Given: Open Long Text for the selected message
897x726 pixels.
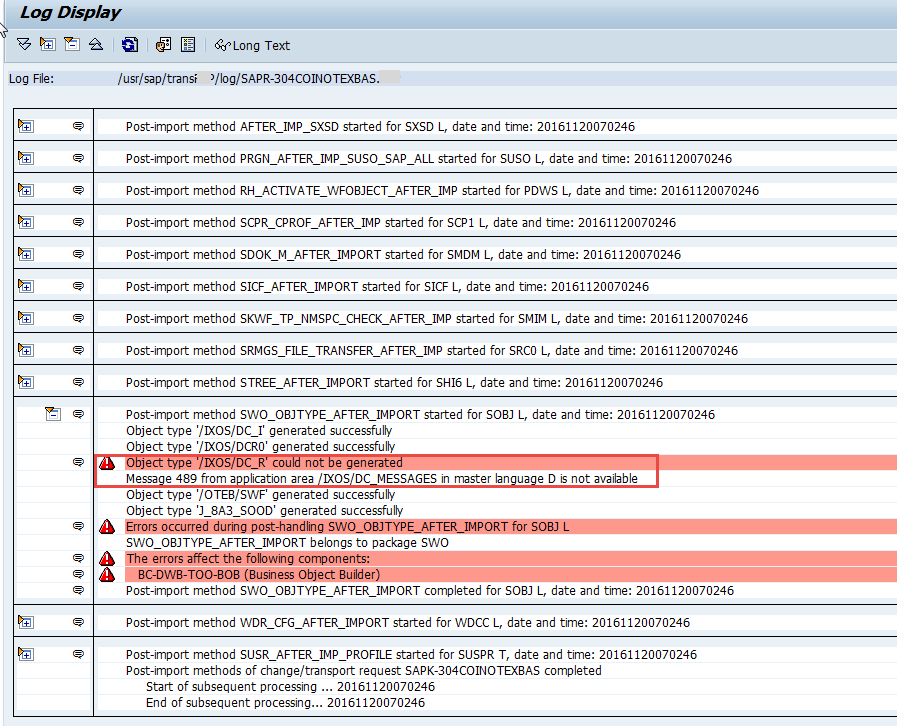Looking at the screenshot, I should [252, 45].
